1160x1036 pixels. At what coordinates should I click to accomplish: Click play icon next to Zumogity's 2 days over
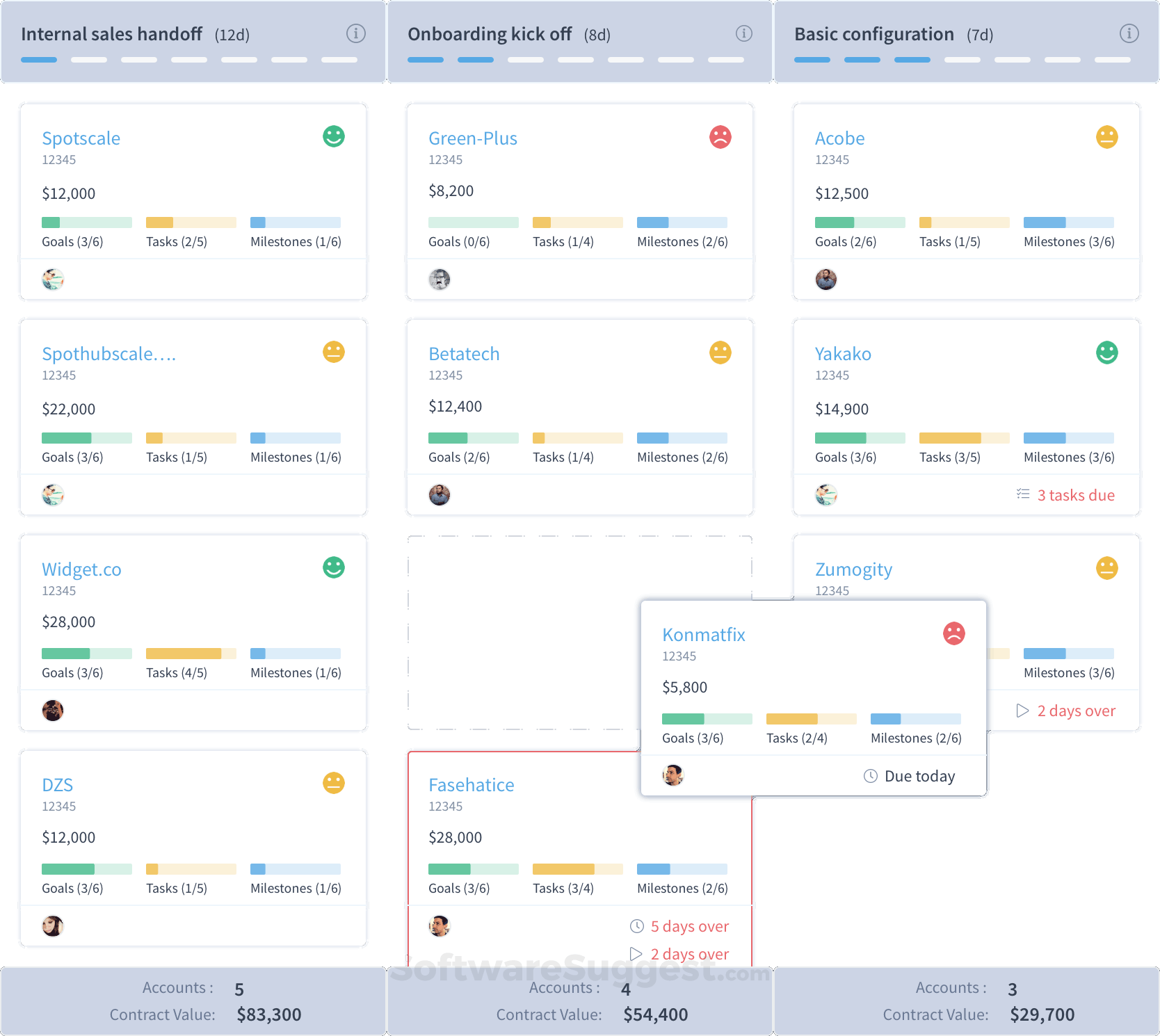[1022, 711]
